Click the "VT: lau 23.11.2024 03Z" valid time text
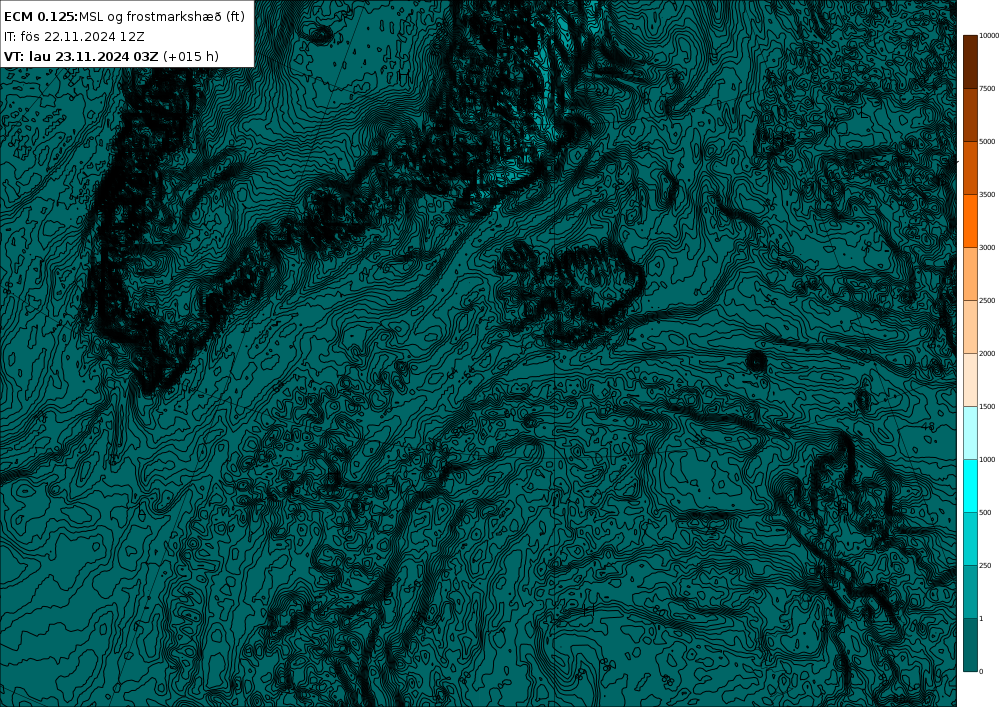 81,57
